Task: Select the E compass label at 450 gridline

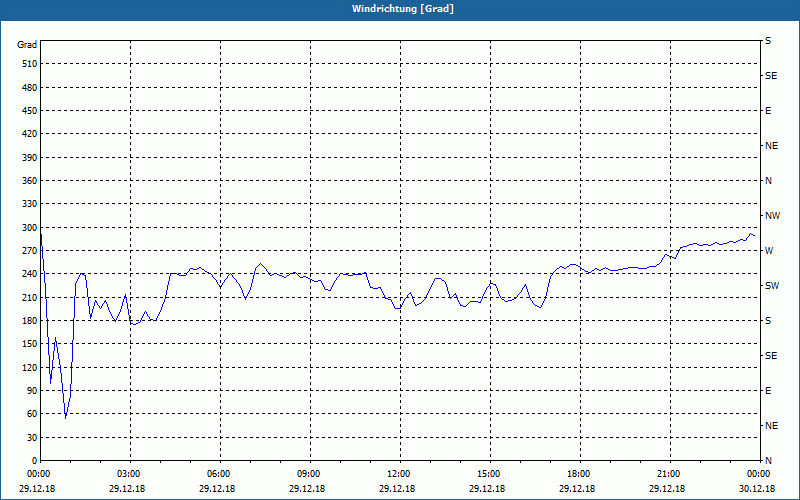Action: [768, 111]
